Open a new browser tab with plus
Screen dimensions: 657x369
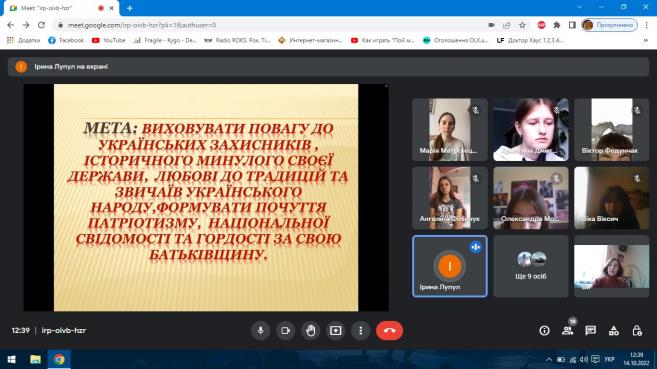pos(129,8)
